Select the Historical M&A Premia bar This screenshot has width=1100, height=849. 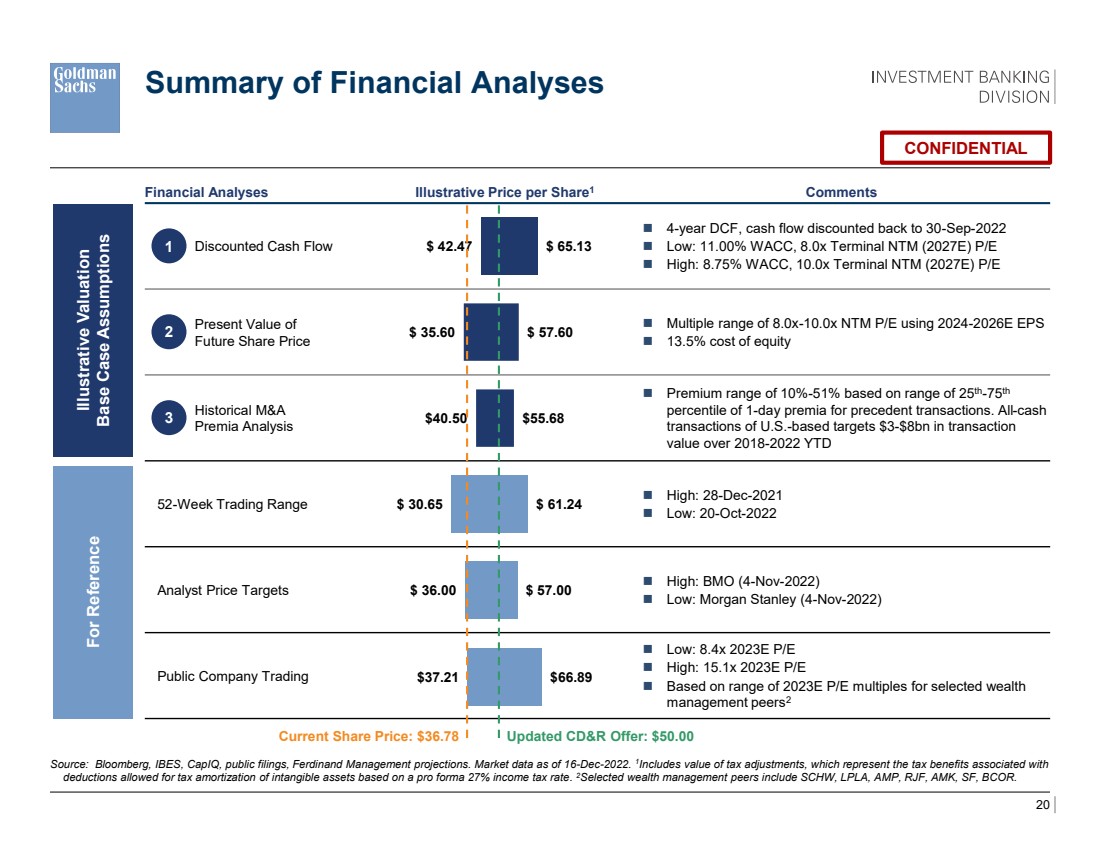coord(494,418)
